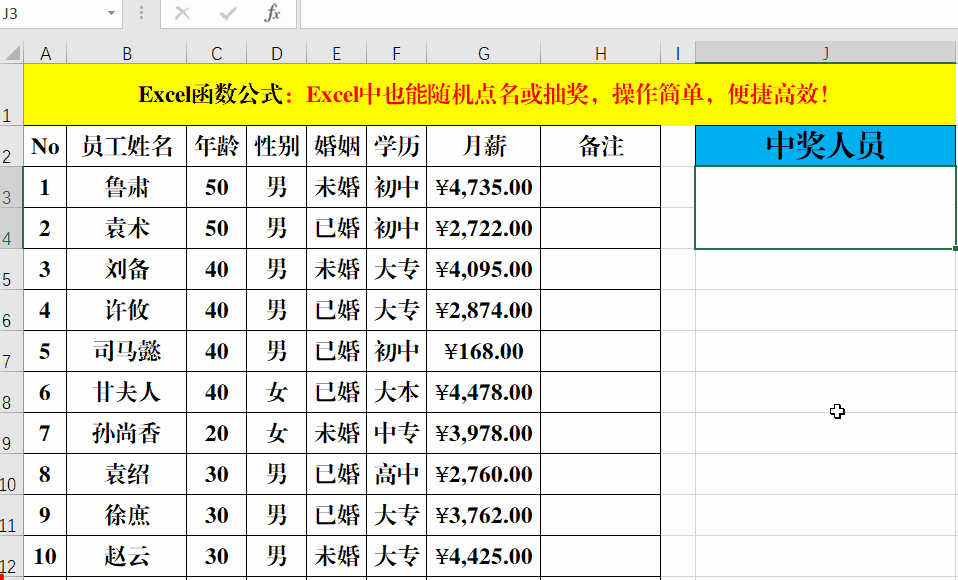The width and height of the screenshot is (958, 580).
Task: Click salary cell ¥3,762.00
Action: 483,515
